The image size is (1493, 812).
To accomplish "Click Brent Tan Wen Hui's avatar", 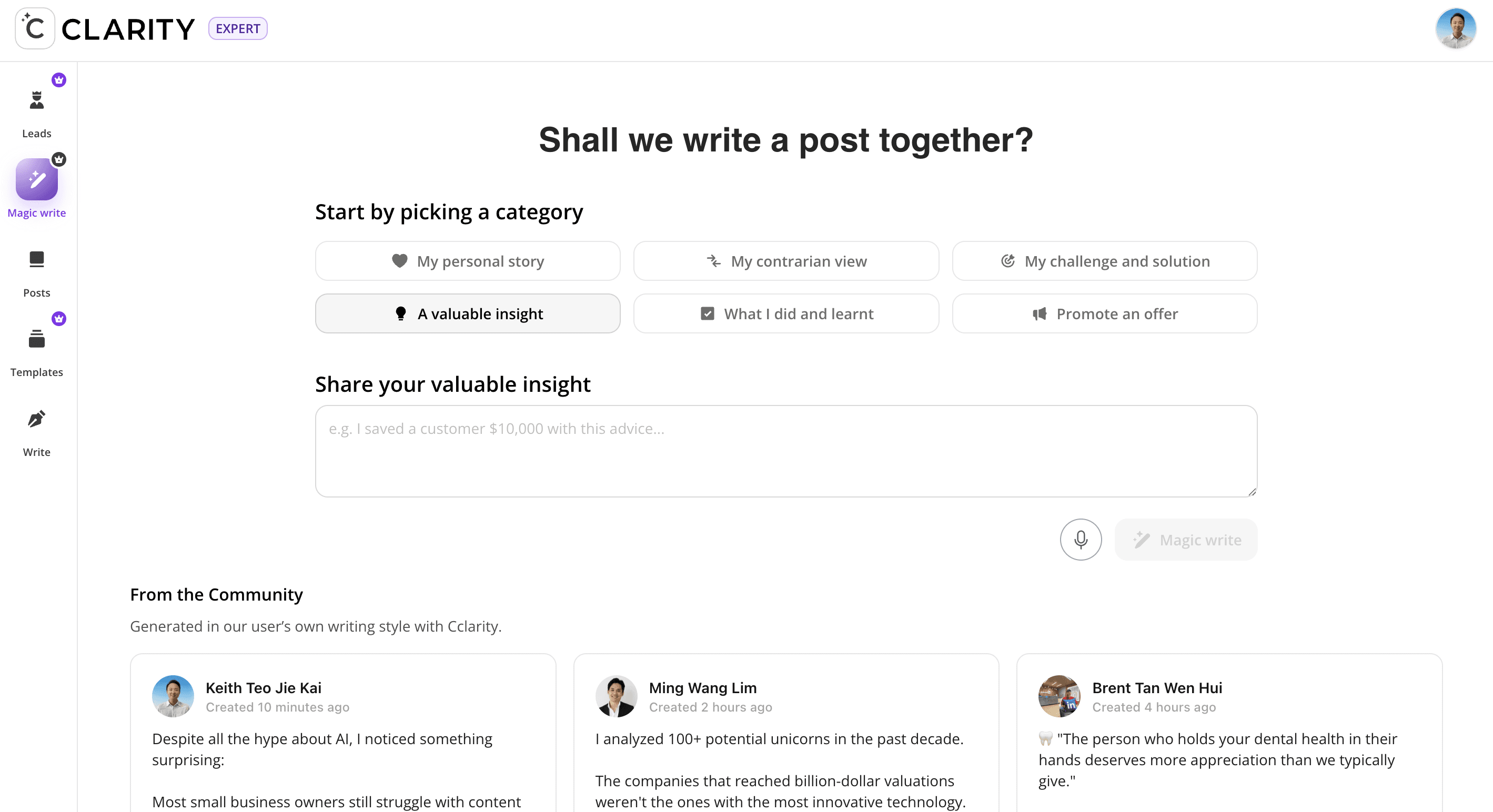I will (1058, 696).
